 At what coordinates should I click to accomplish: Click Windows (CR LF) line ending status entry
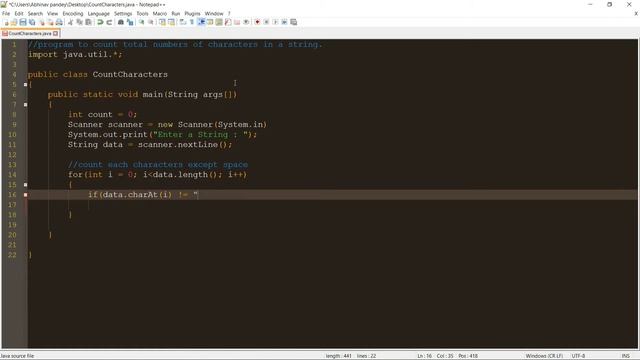tap(544, 356)
